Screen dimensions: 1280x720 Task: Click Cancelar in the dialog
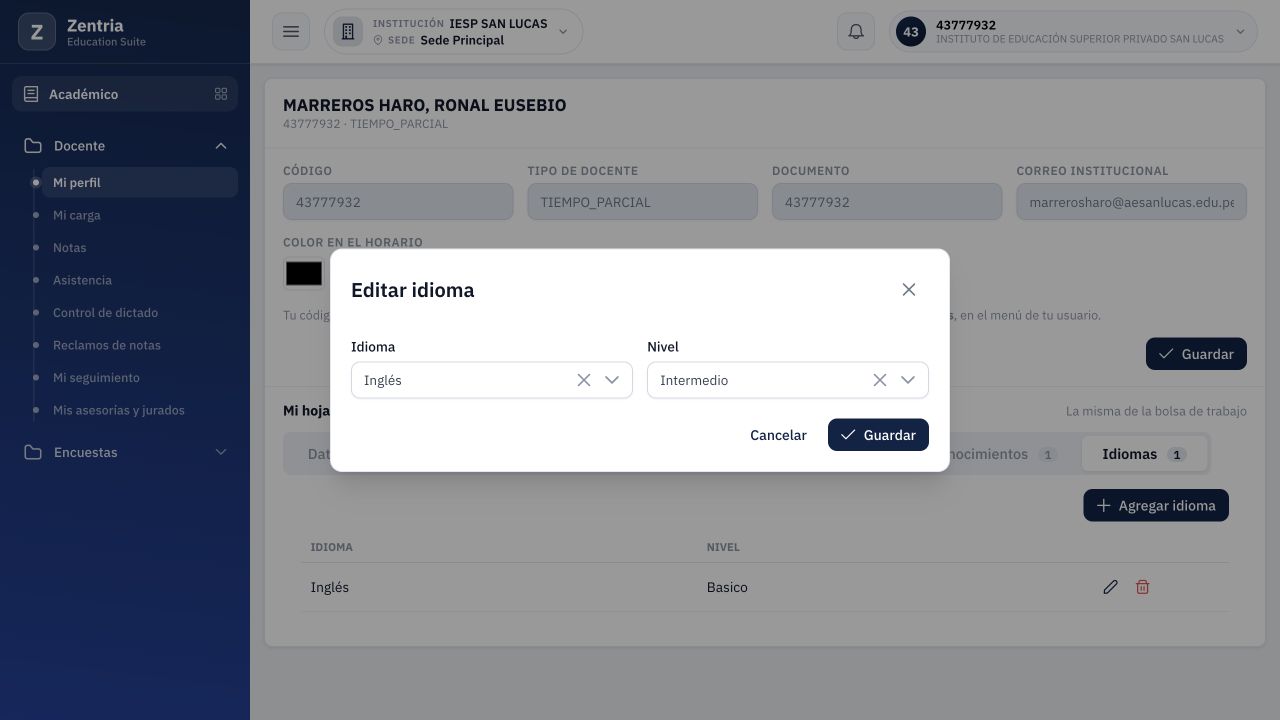[x=778, y=435]
